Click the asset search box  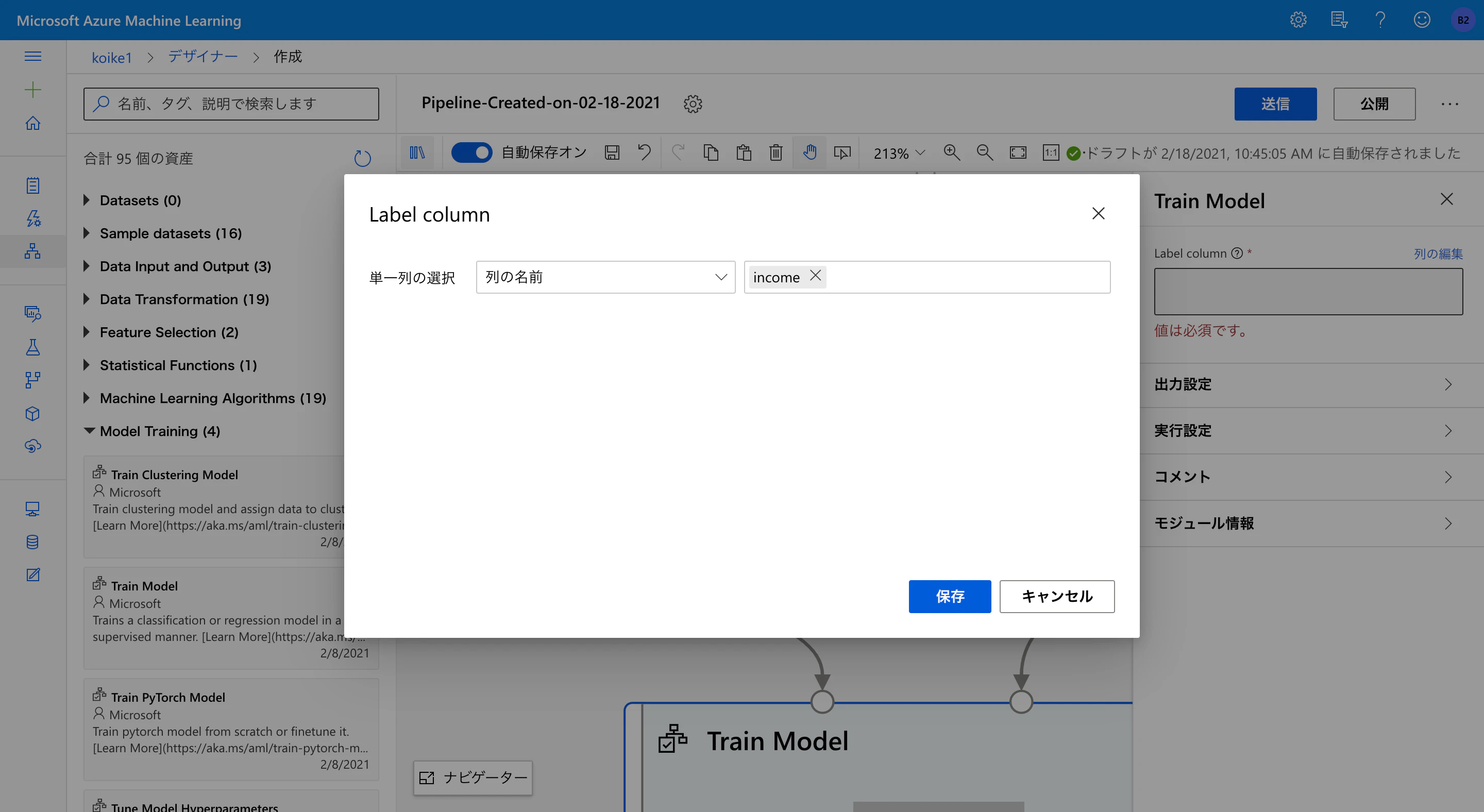(x=231, y=104)
